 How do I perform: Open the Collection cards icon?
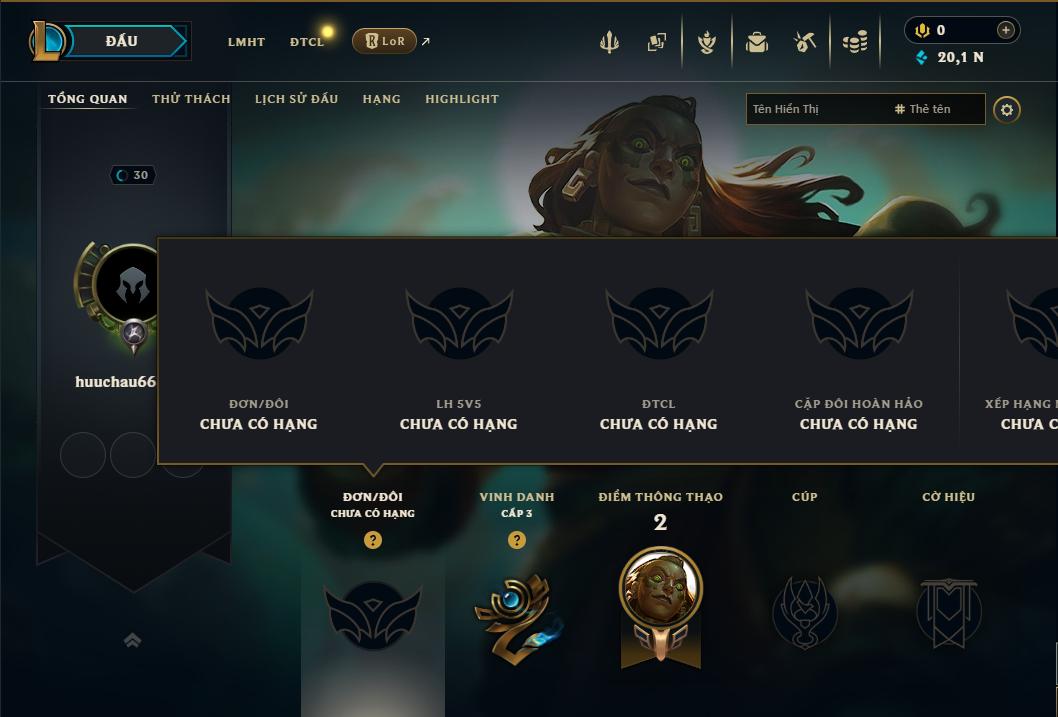[x=657, y=42]
